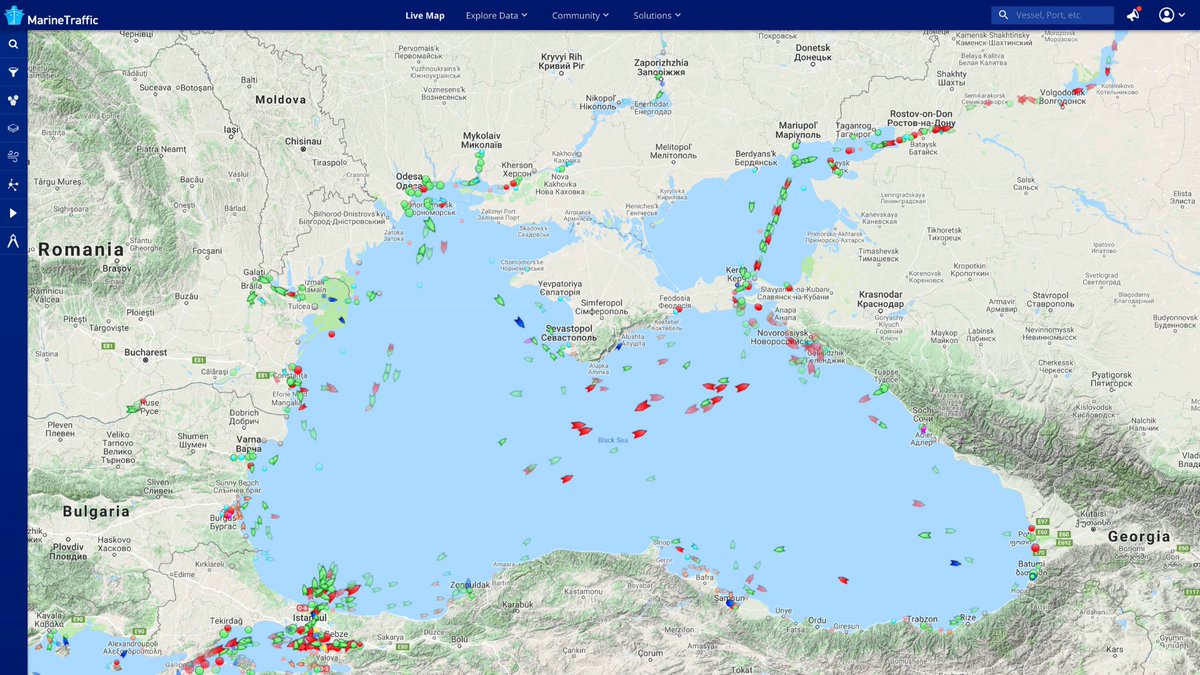Viewport: 1200px width, 675px height.
Task: Open the wind and weather sidebar icon
Action: click(x=13, y=156)
